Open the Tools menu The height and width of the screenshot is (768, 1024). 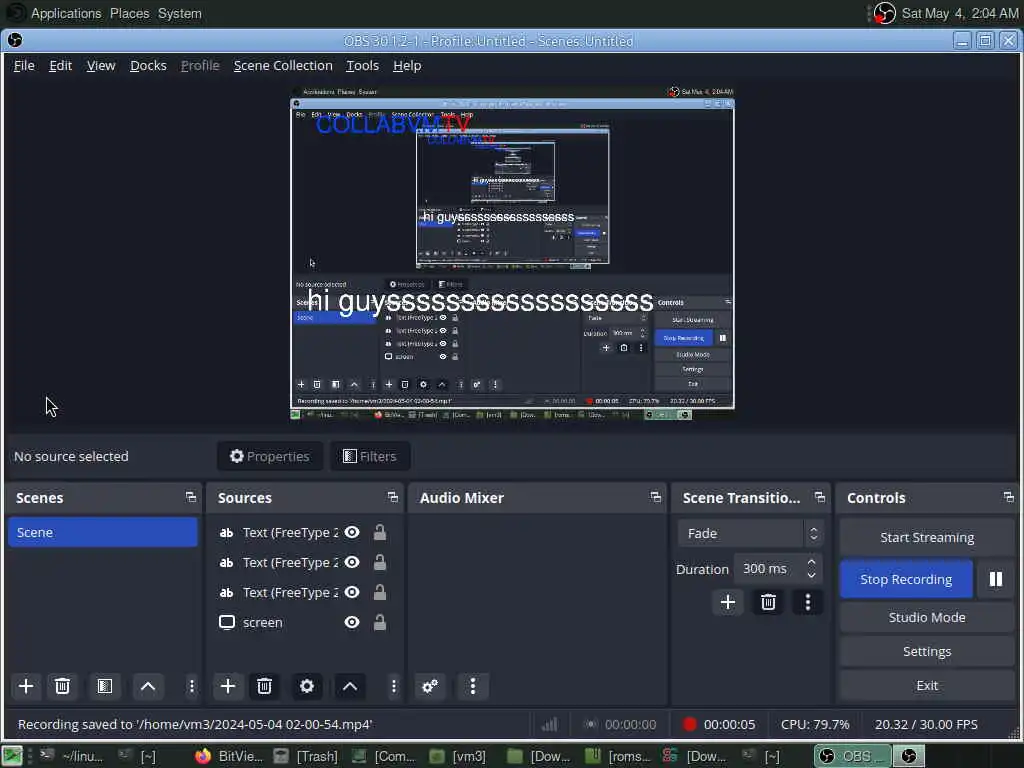[362, 65]
